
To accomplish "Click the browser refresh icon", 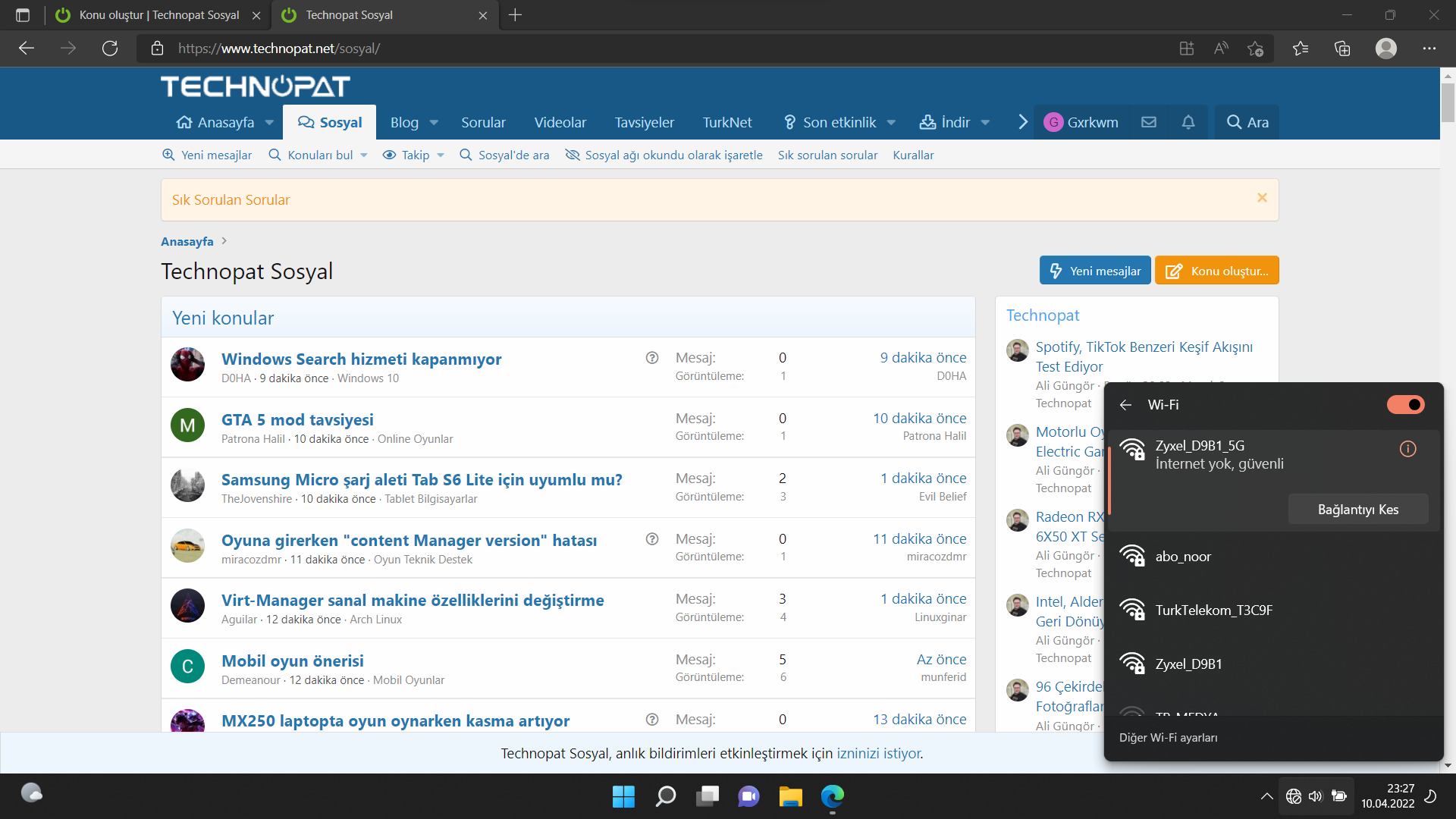I will [x=110, y=49].
